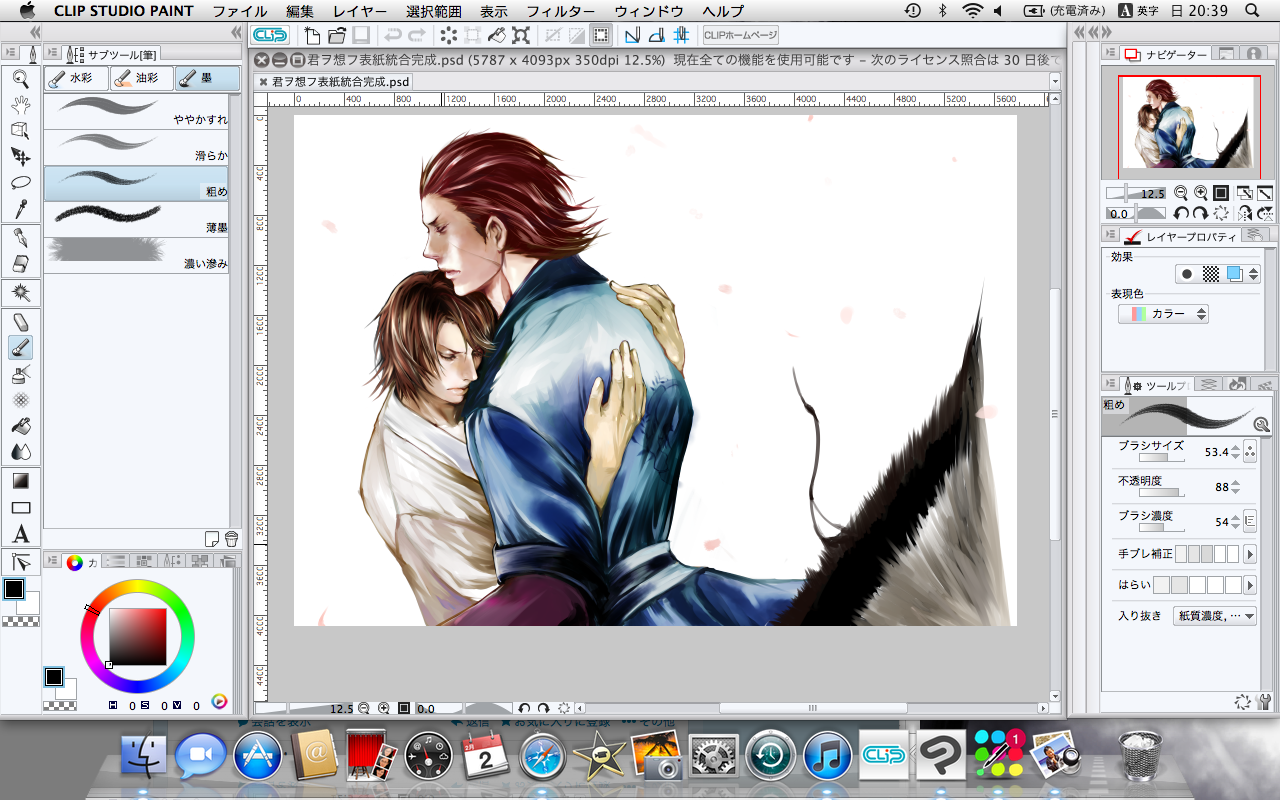The image size is (1280, 800).
Task: Click the Navigator preview thumbnail
Action: pyautogui.click(x=1189, y=125)
